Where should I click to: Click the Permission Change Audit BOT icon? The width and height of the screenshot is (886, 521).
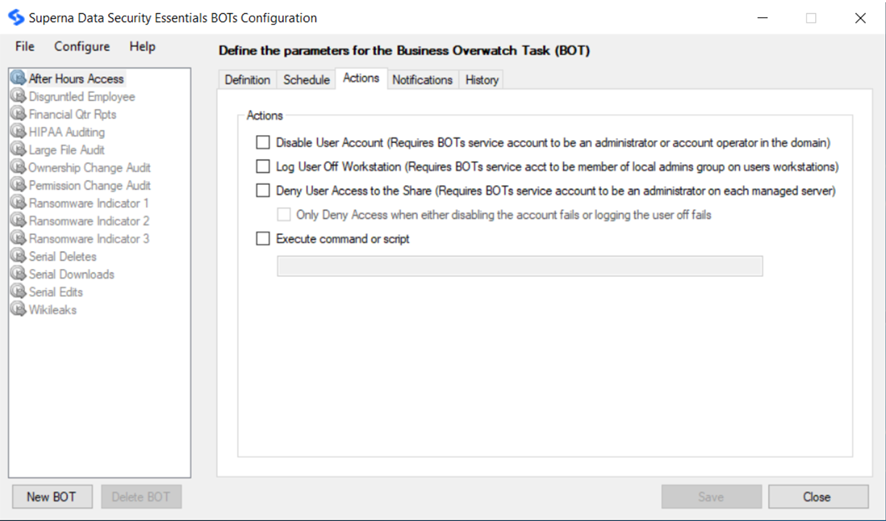pyautogui.click(x=18, y=185)
